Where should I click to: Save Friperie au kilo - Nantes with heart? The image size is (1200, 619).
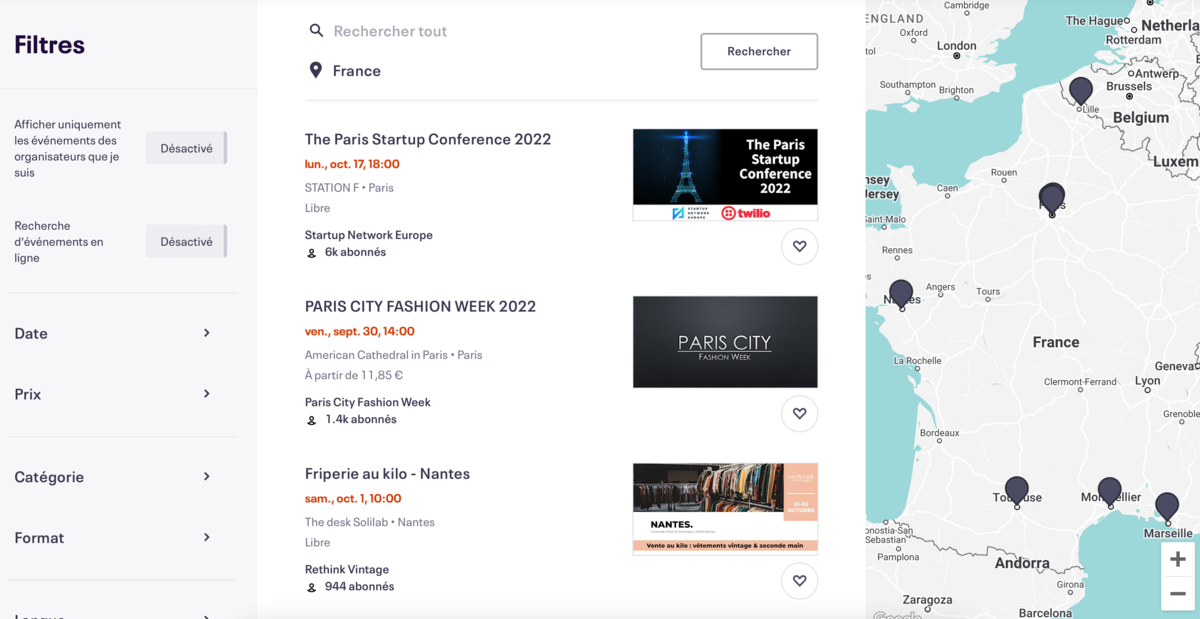(799, 580)
